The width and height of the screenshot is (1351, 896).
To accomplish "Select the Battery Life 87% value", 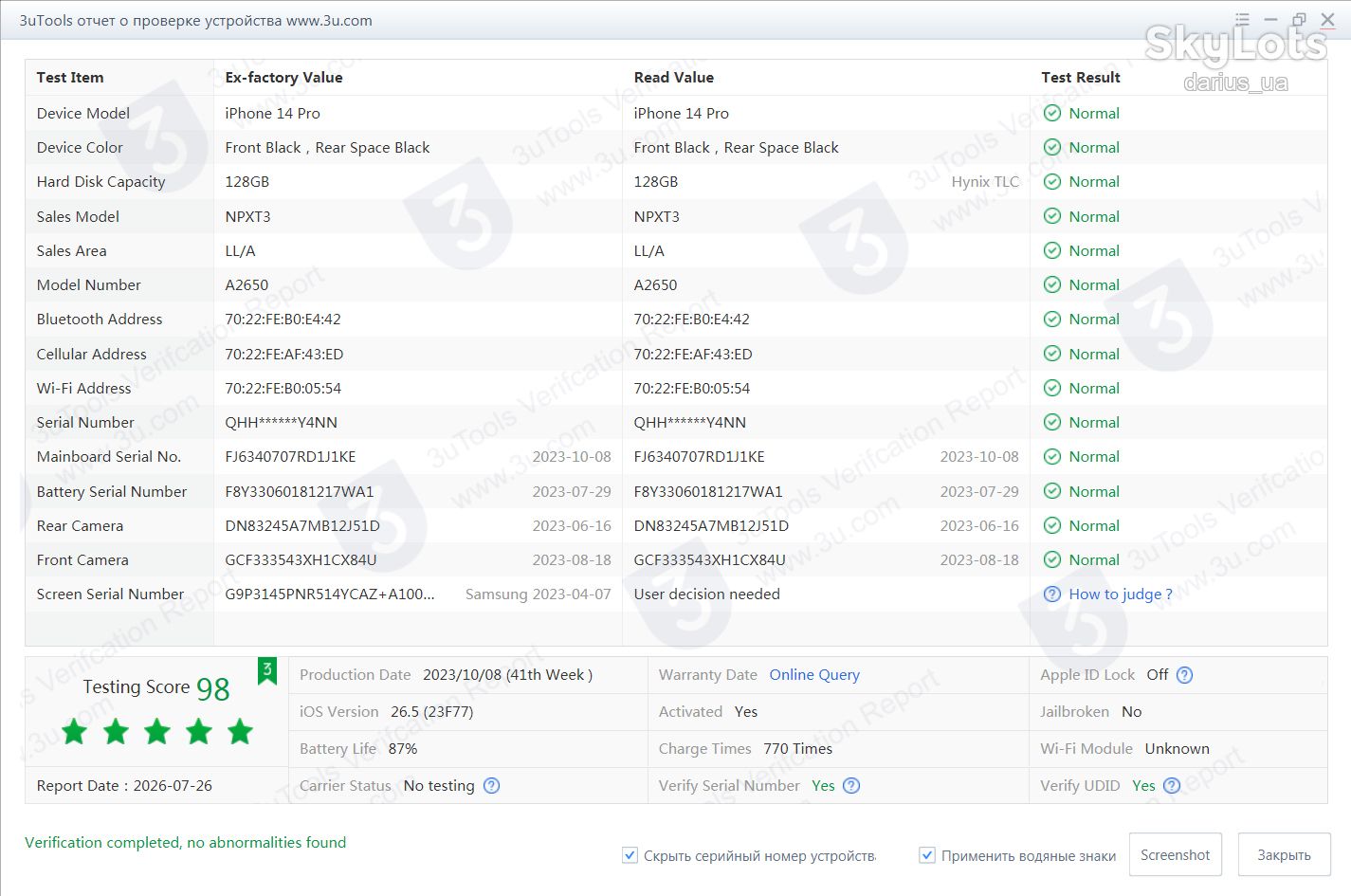I will (403, 749).
